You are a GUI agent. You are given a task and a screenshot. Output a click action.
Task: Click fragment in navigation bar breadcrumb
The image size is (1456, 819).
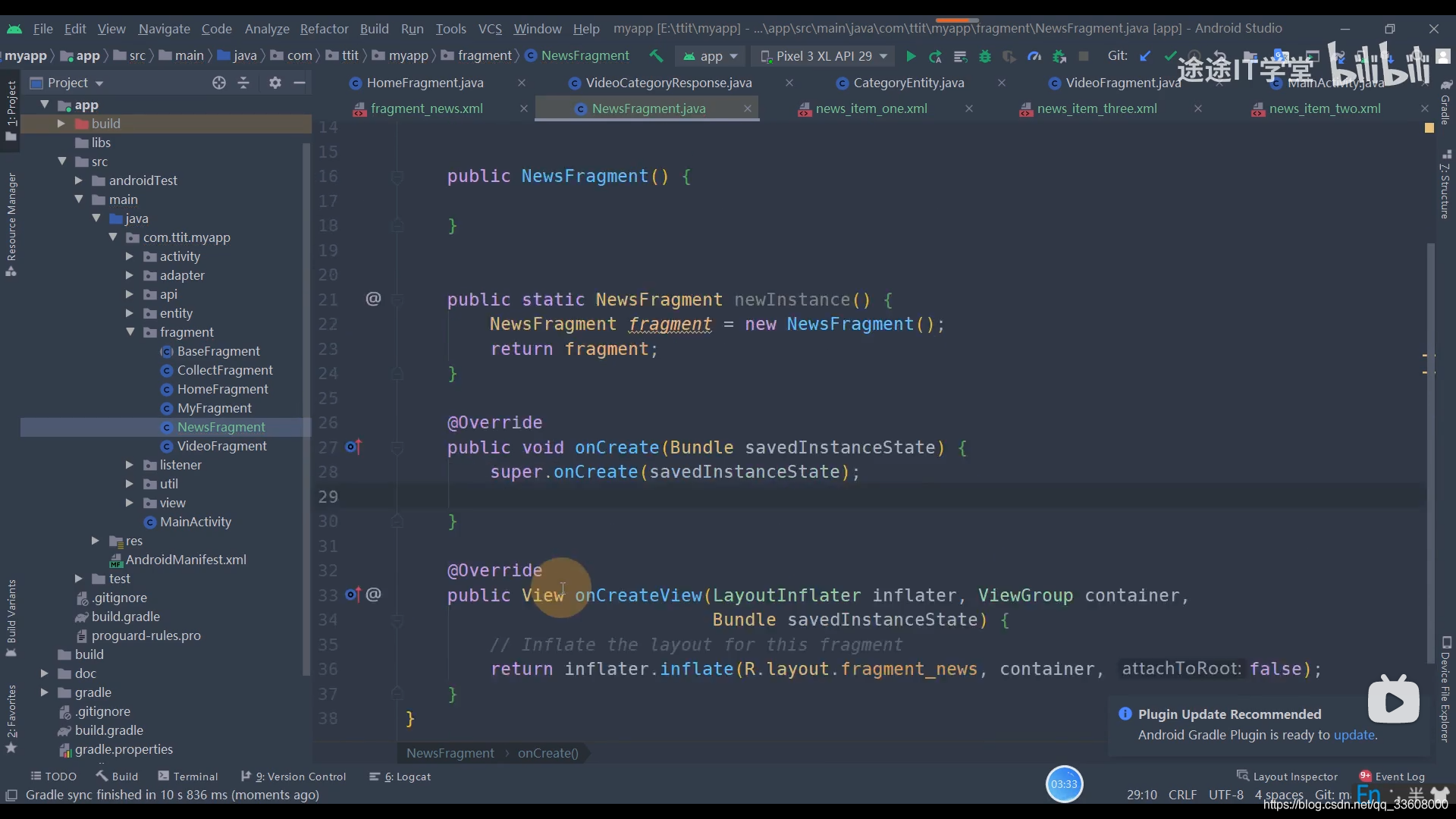[x=485, y=56]
